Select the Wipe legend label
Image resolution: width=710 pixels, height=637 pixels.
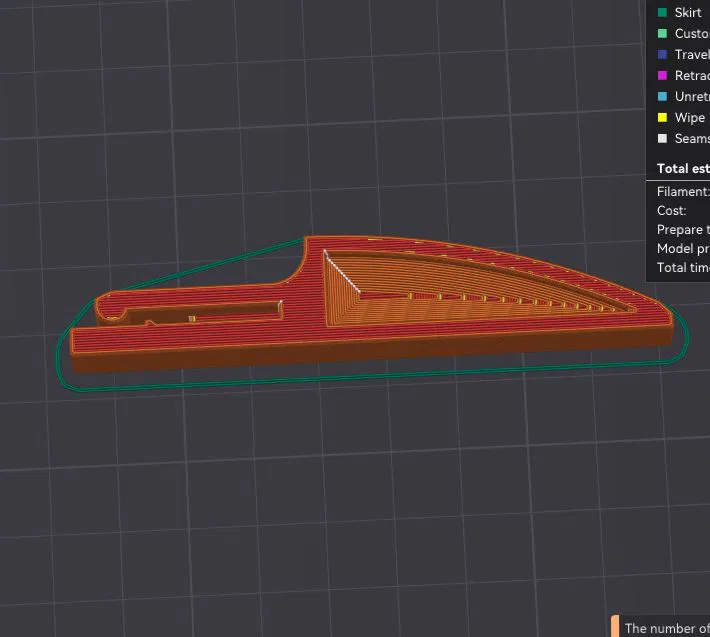[x=690, y=118]
